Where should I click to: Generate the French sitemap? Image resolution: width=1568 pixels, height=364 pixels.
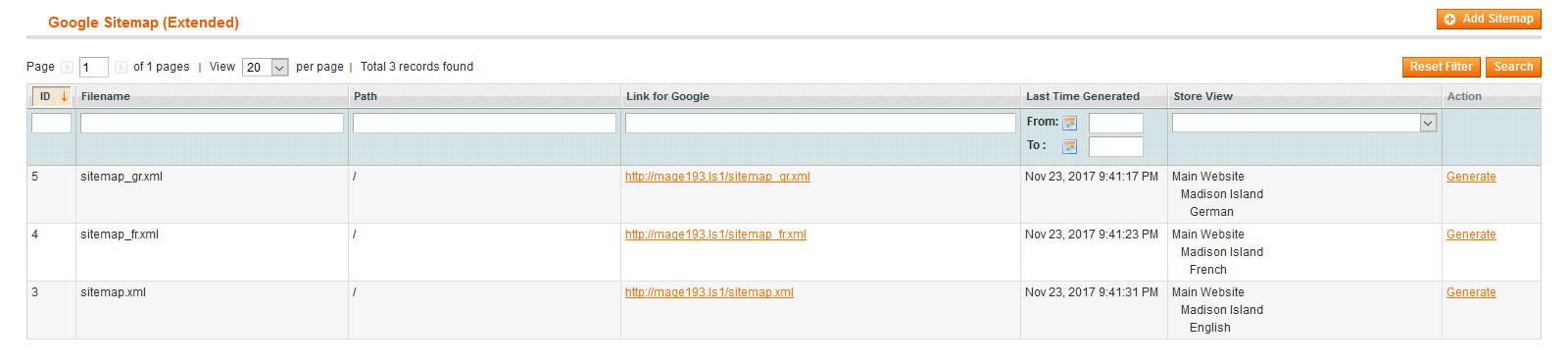1471,234
